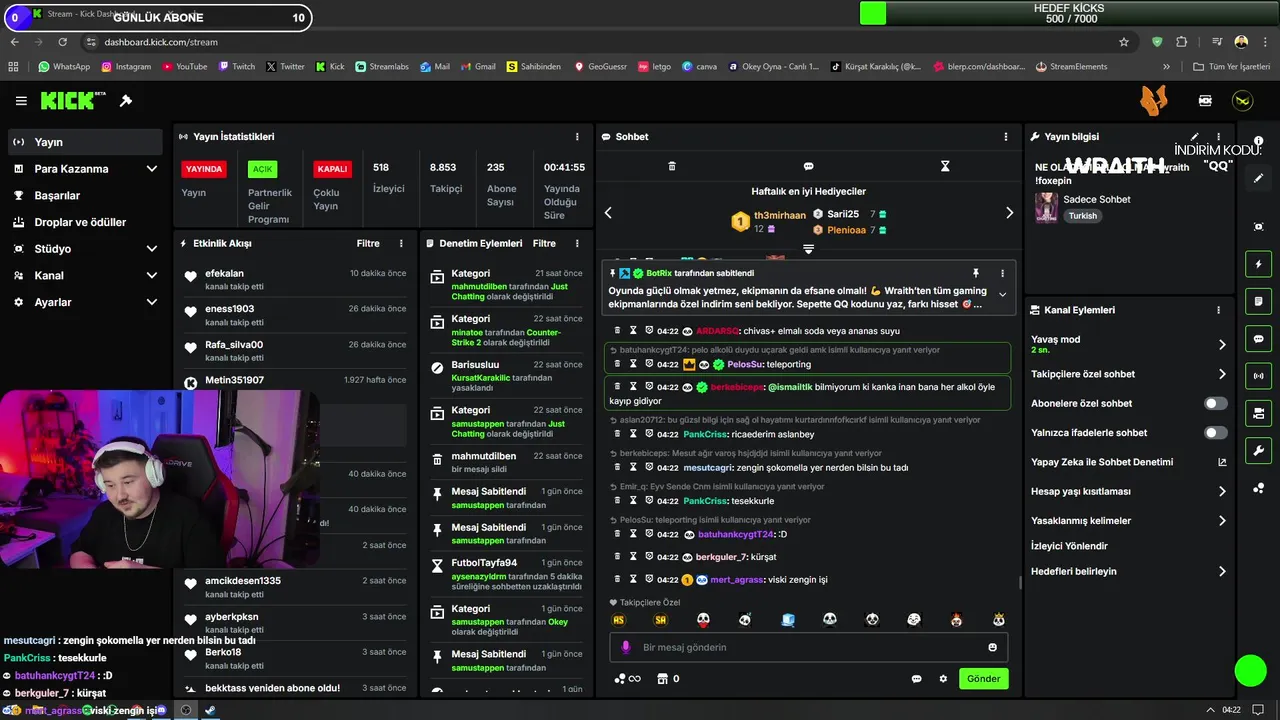The height and width of the screenshot is (720, 1280).
Task: Open Sohbet panel three-dot menu
Action: (x=1006, y=137)
